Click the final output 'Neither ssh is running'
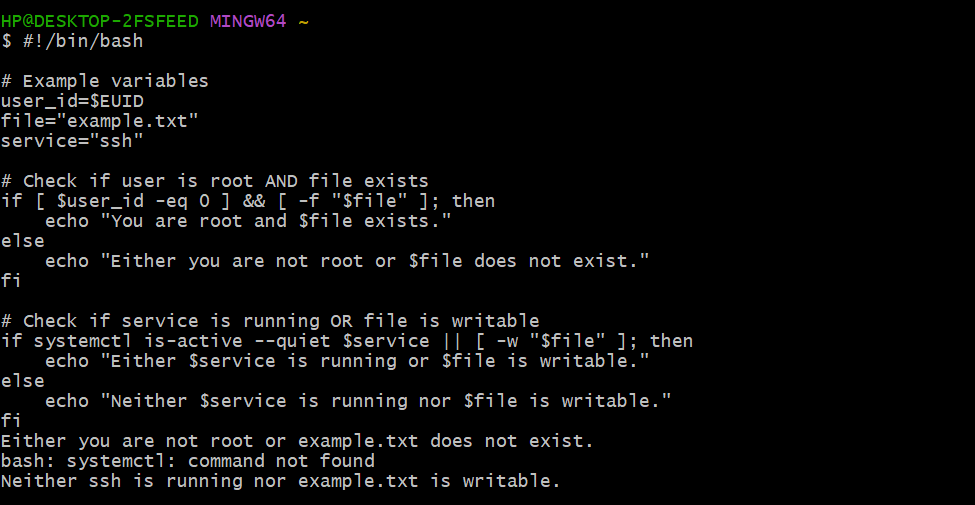Image resolution: width=975 pixels, height=505 pixels. point(280,481)
